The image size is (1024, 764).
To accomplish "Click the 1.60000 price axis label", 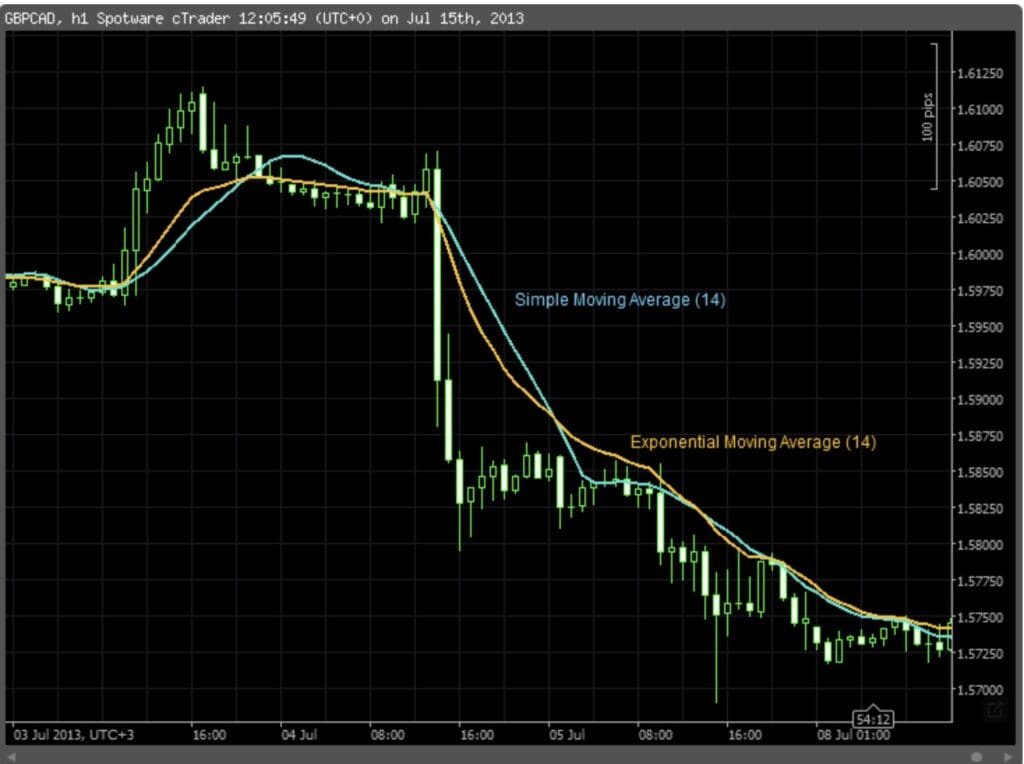I will point(980,255).
